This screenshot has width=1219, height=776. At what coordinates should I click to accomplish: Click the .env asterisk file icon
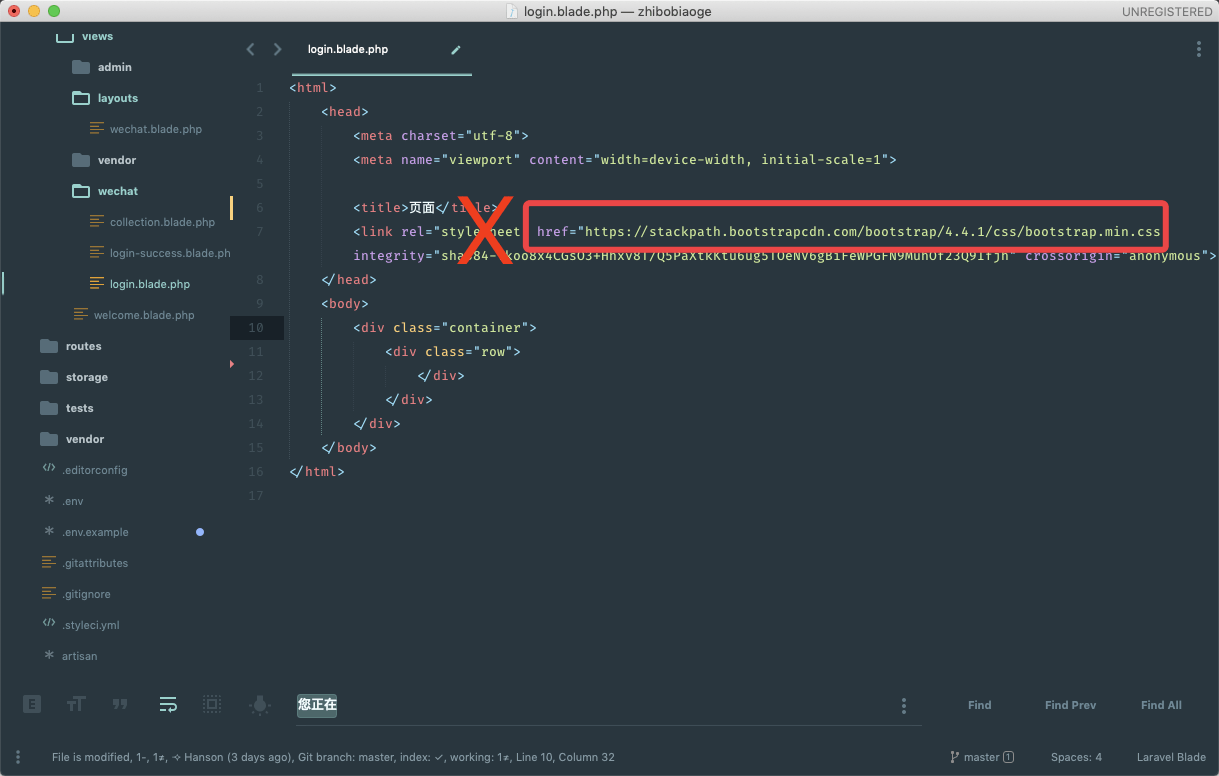[49, 500]
